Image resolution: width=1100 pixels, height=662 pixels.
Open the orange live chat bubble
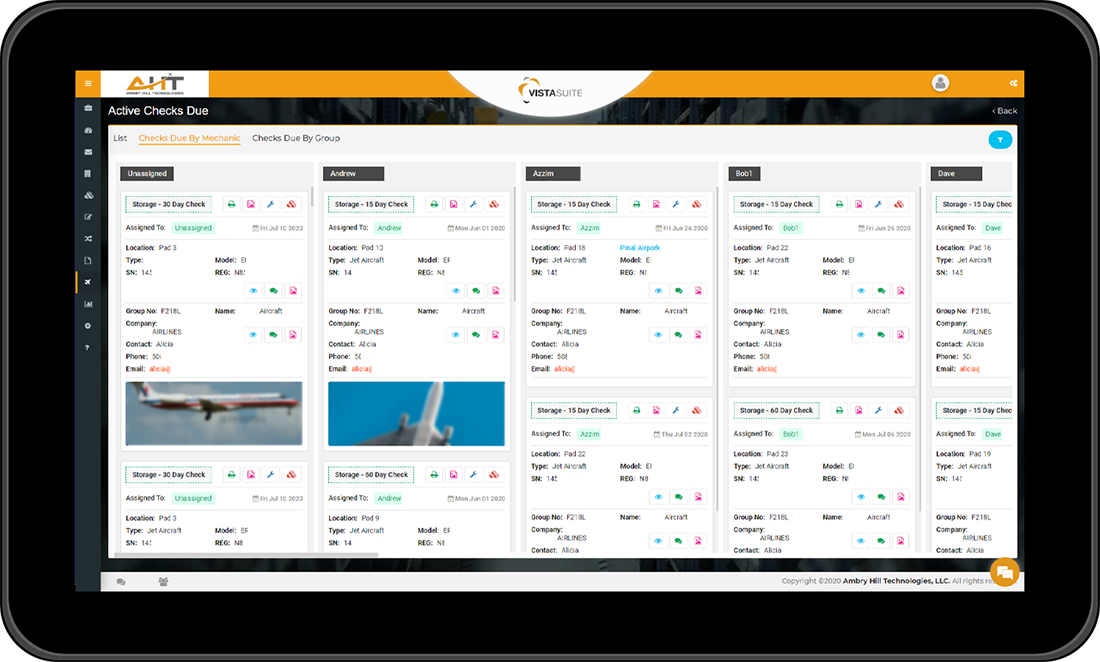point(1004,572)
